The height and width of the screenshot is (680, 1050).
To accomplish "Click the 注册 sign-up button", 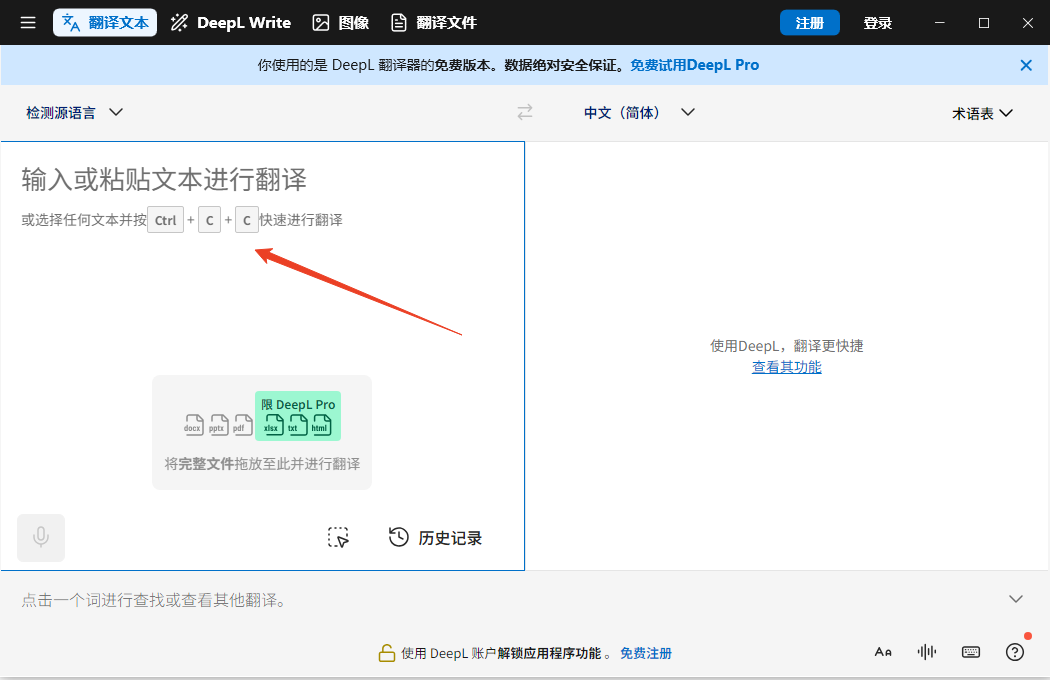I will (810, 23).
